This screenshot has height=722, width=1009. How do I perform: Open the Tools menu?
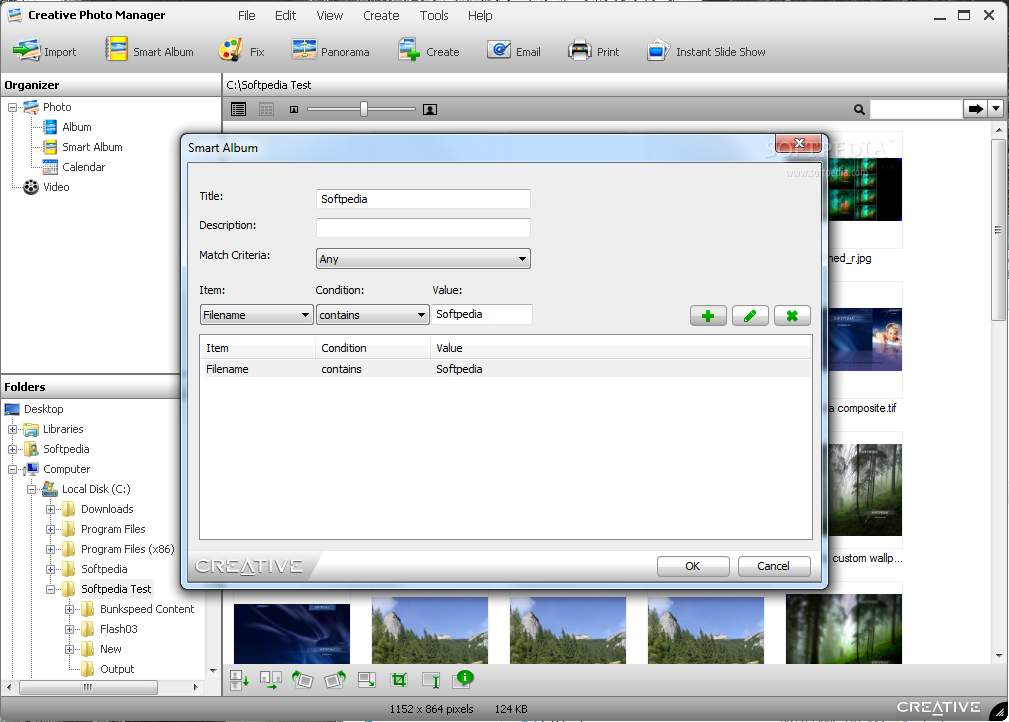click(x=434, y=15)
